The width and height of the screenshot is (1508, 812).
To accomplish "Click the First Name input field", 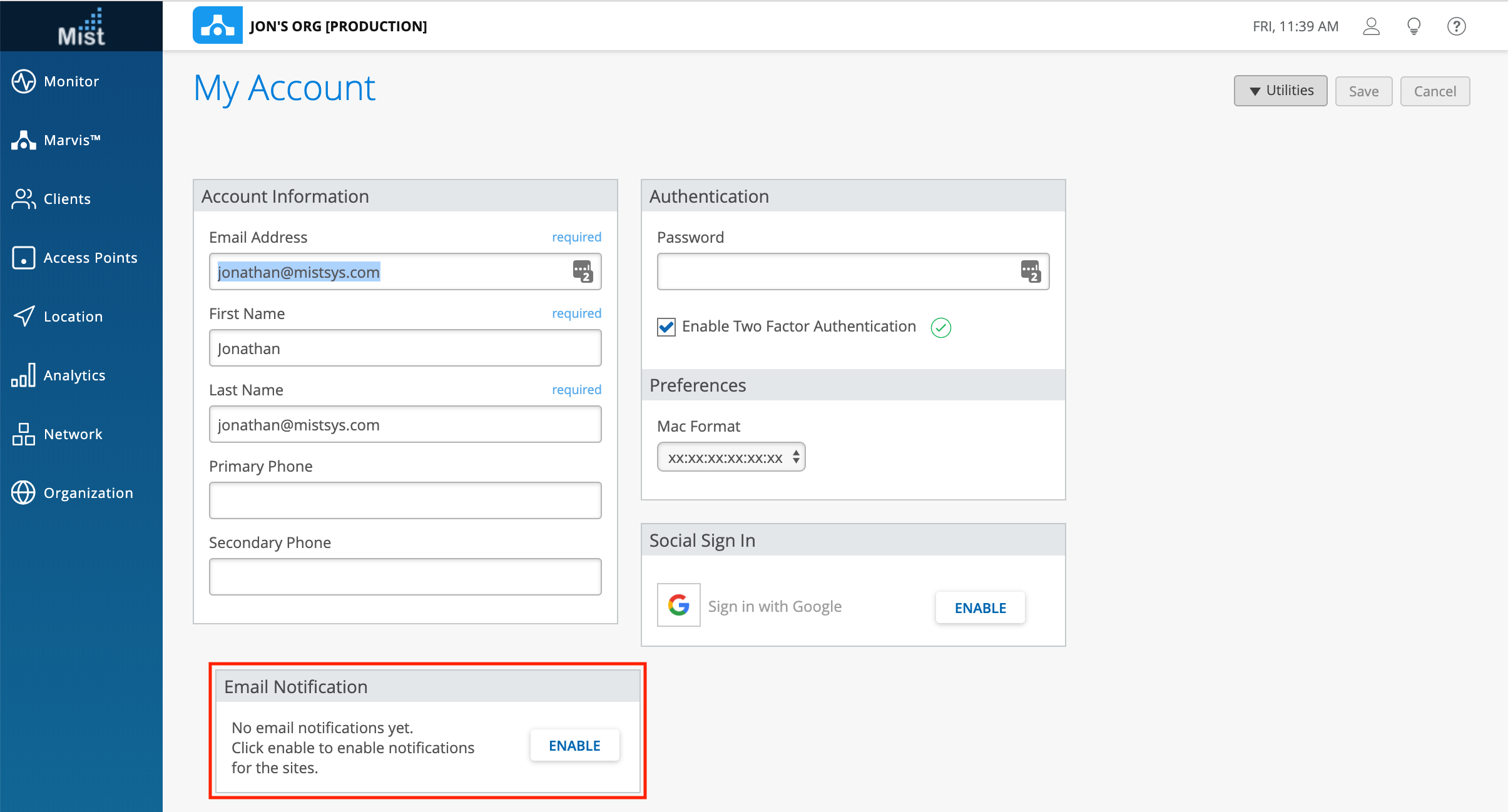I will tap(405, 348).
